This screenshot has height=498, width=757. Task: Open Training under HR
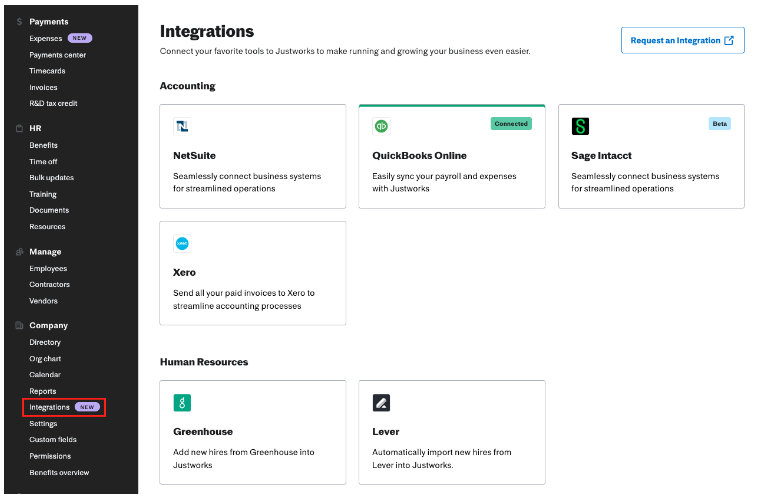[x=42, y=194]
